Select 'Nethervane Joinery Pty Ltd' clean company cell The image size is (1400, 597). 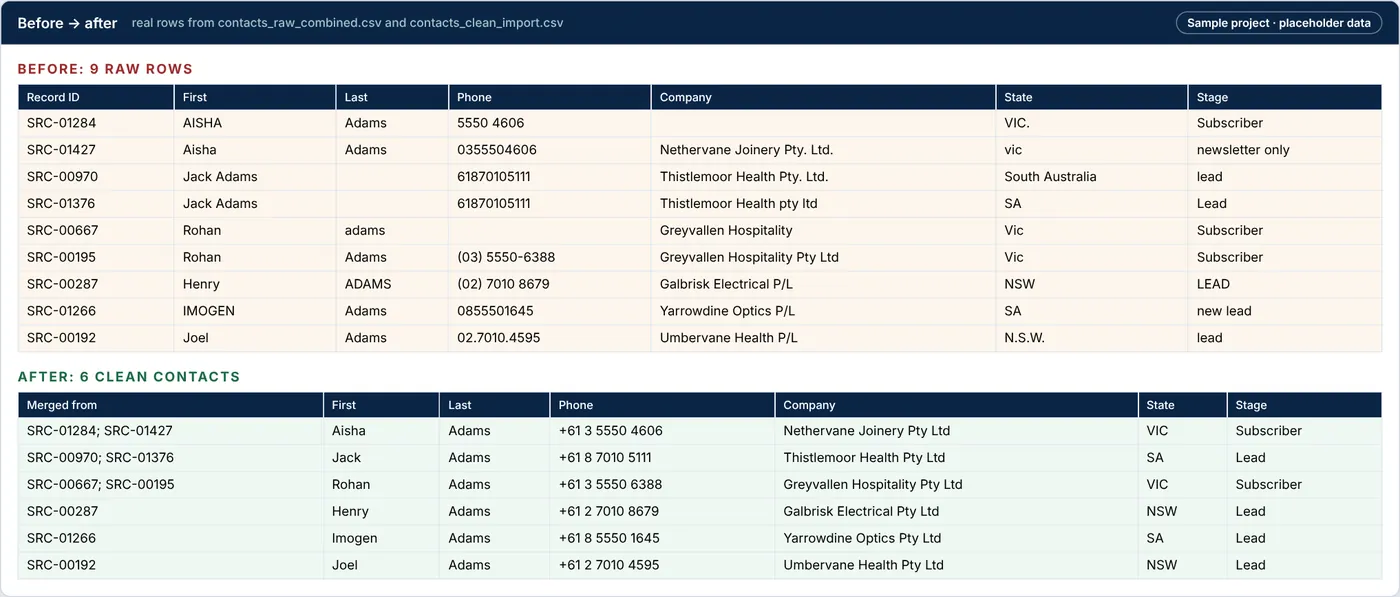click(x=957, y=431)
